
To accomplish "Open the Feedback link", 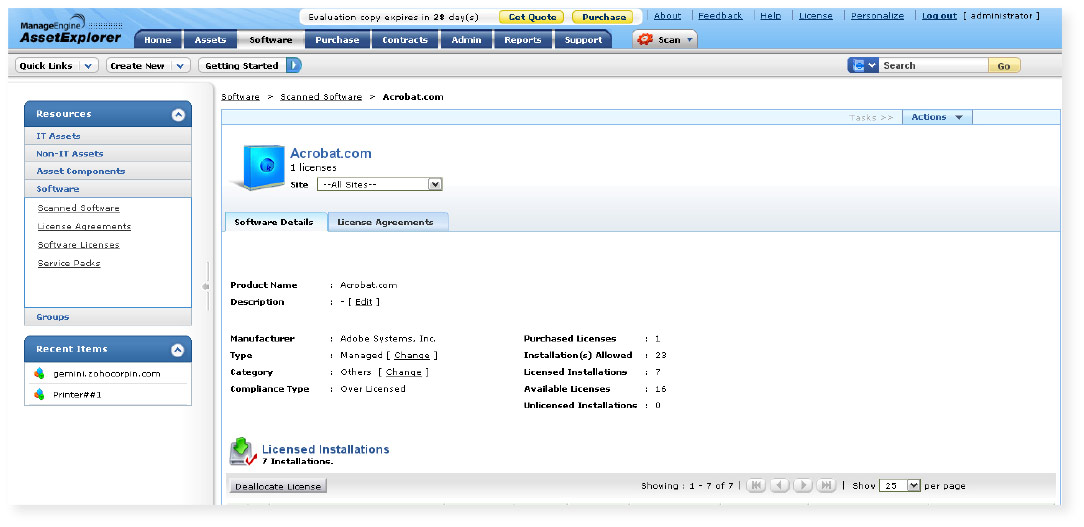I will pos(720,16).
